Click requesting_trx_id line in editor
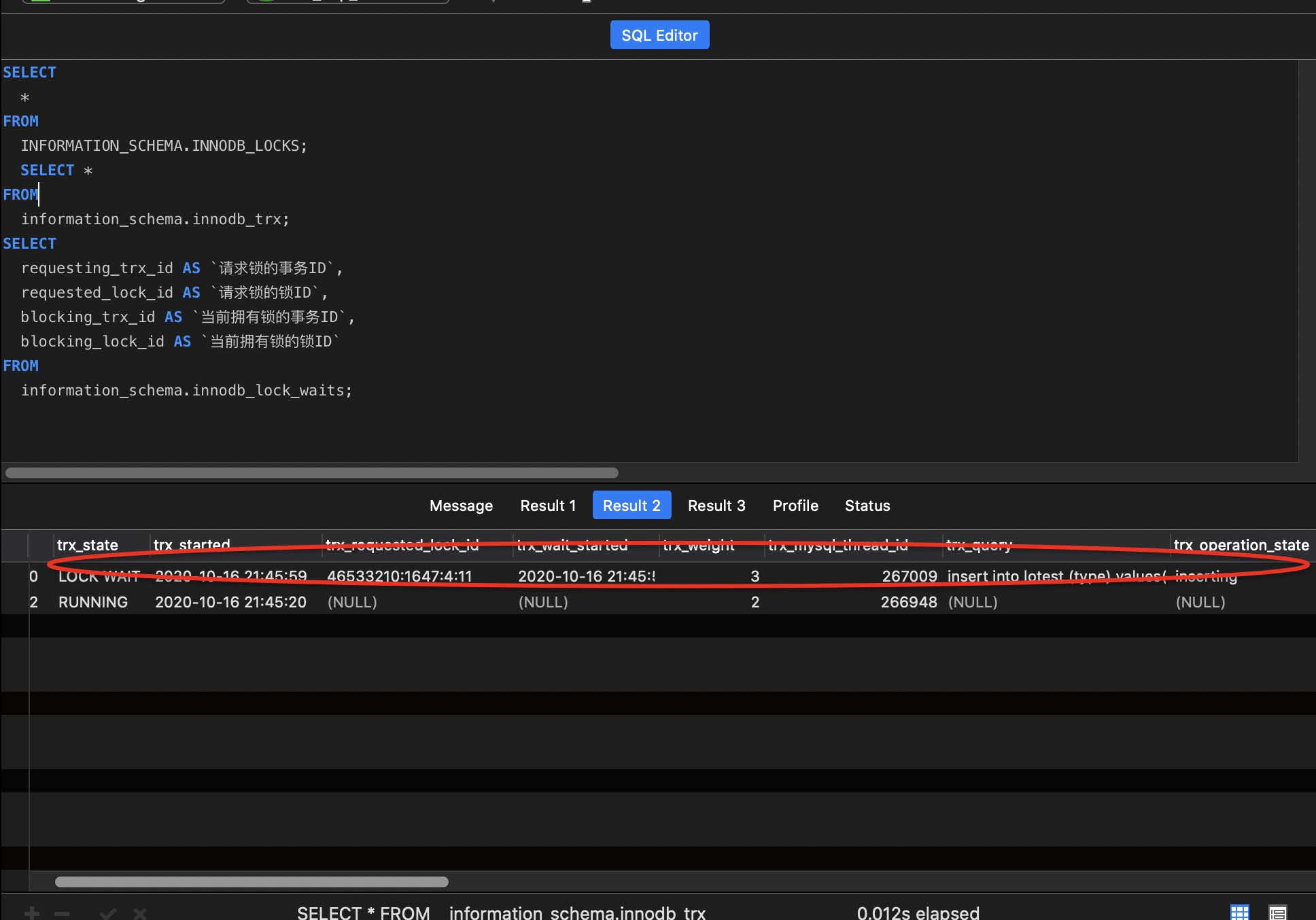The height and width of the screenshot is (920, 1316). point(181,268)
